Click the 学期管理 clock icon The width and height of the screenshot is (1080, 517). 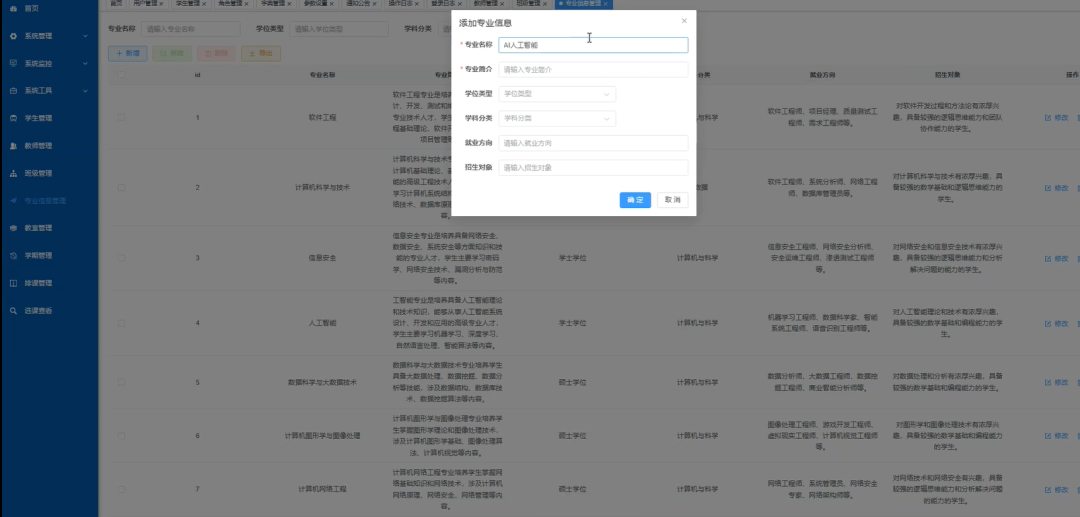[14, 255]
